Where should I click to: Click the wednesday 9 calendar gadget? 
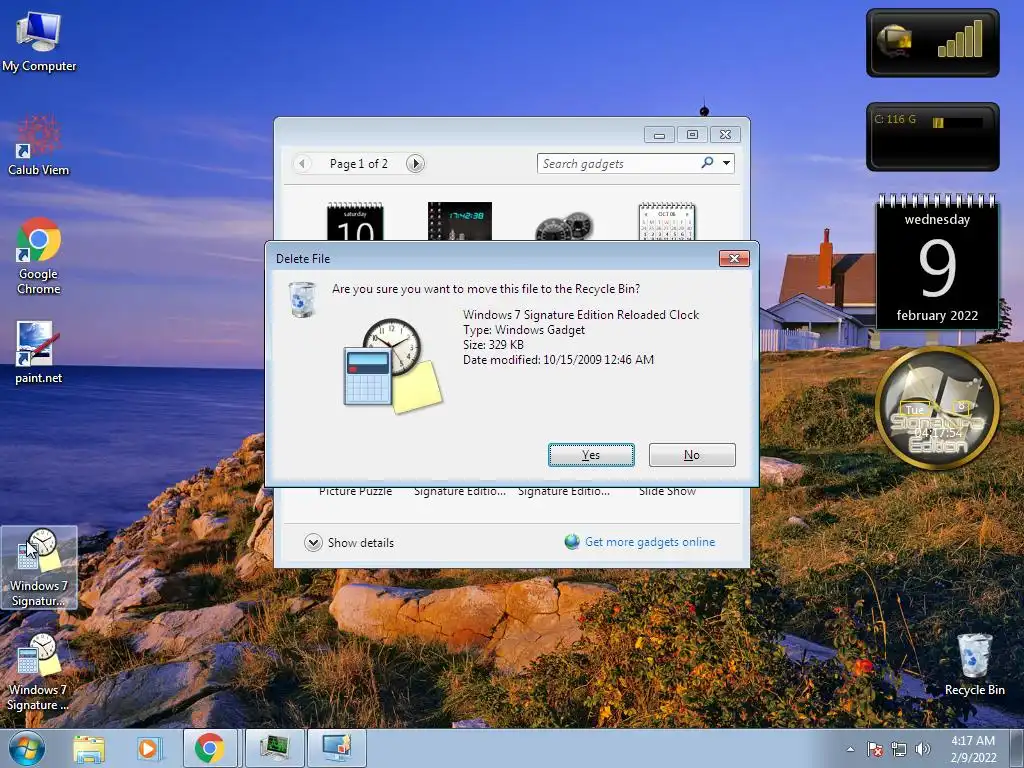click(937, 263)
